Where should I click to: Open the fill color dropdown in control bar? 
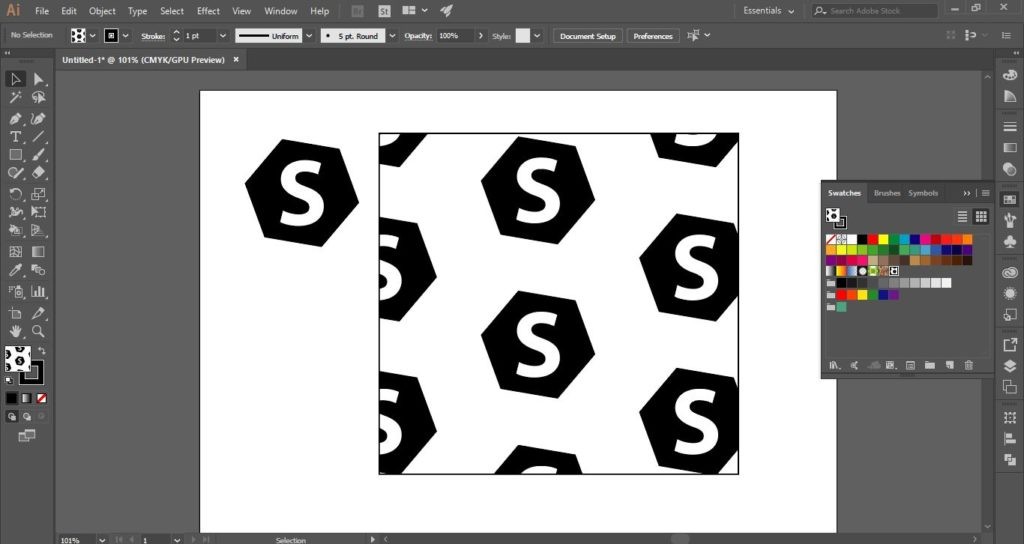[x=93, y=36]
